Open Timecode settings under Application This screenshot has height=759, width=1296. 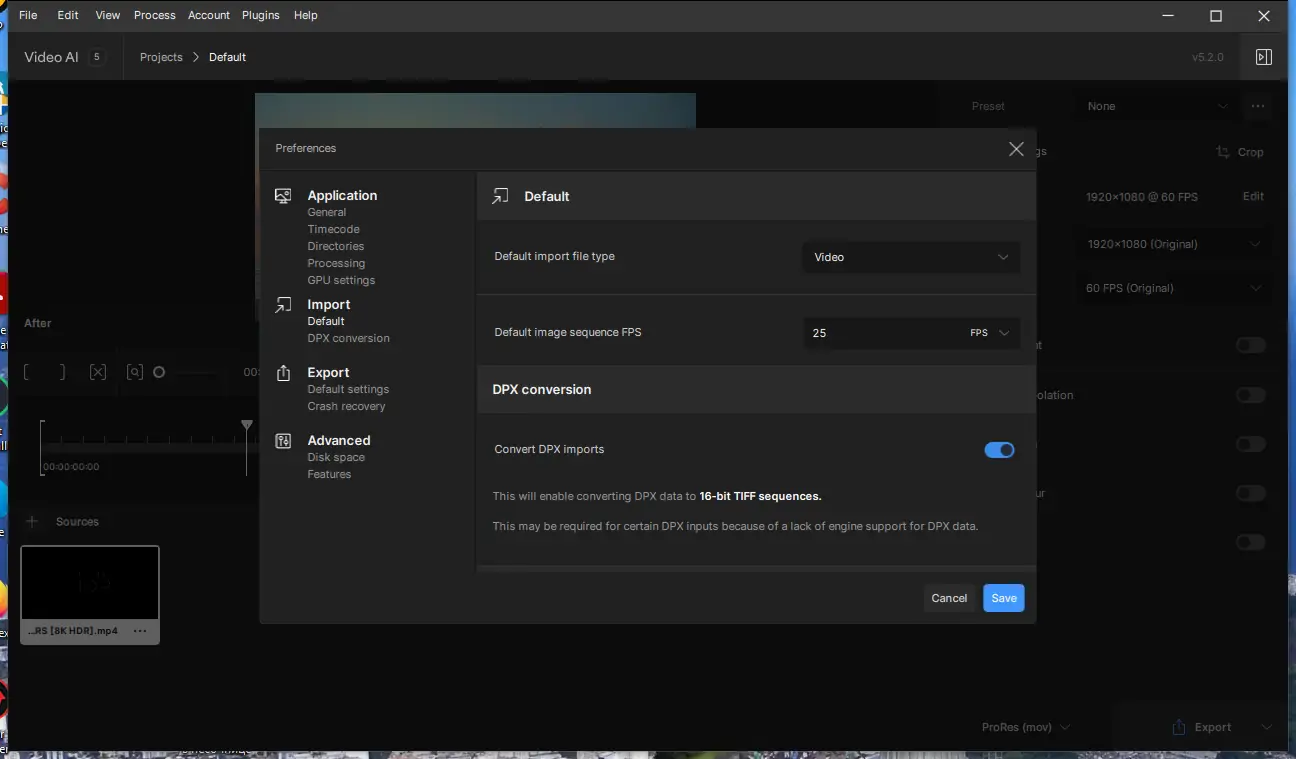coord(333,230)
